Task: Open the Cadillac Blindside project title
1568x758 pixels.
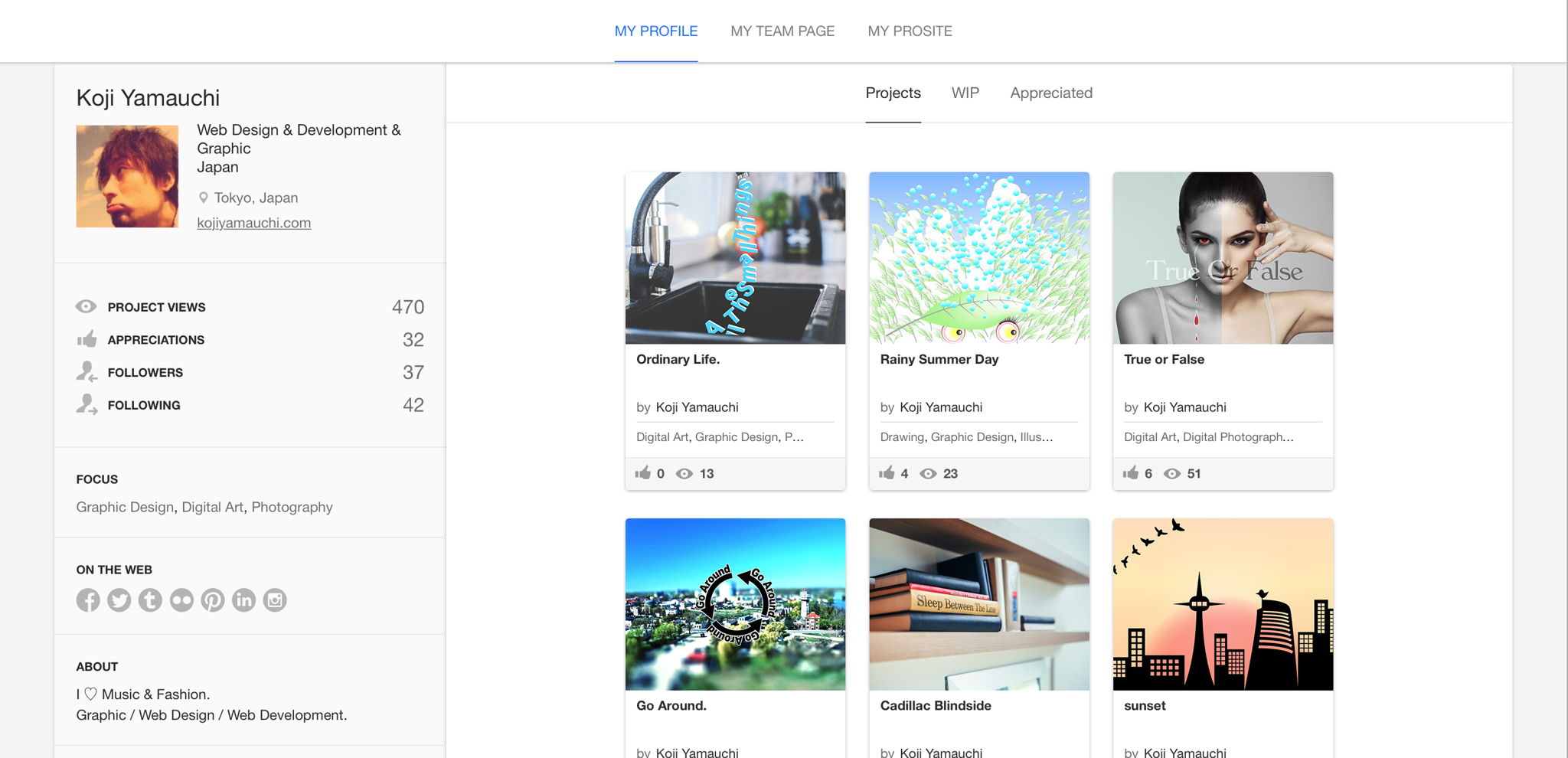Action: click(x=936, y=705)
